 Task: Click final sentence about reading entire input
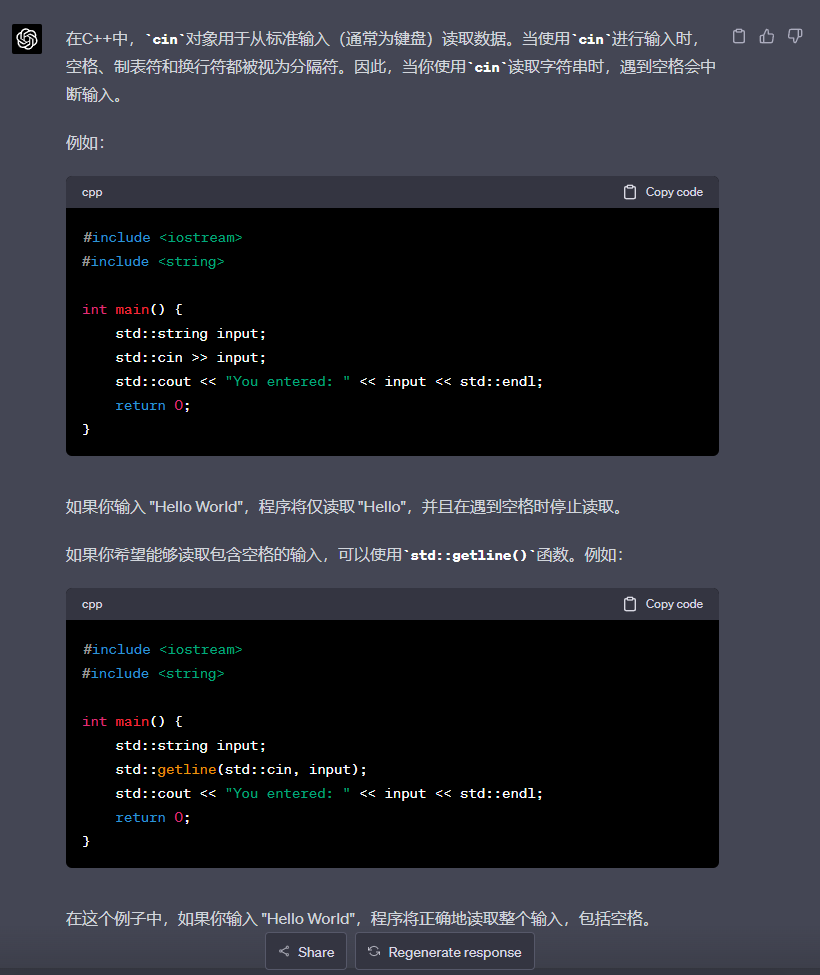coord(360,918)
